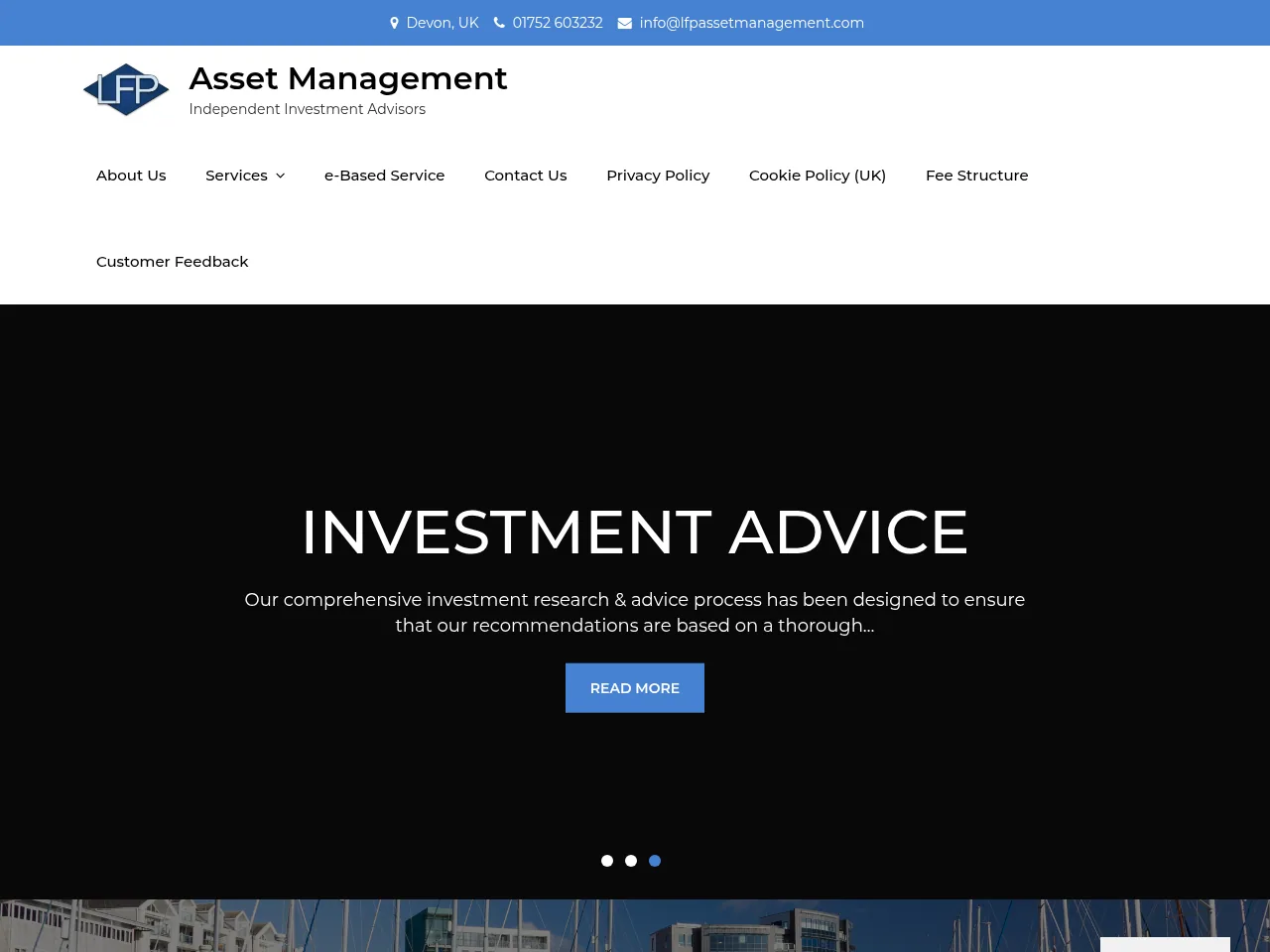Click the LFP logo image

(126, 90)
